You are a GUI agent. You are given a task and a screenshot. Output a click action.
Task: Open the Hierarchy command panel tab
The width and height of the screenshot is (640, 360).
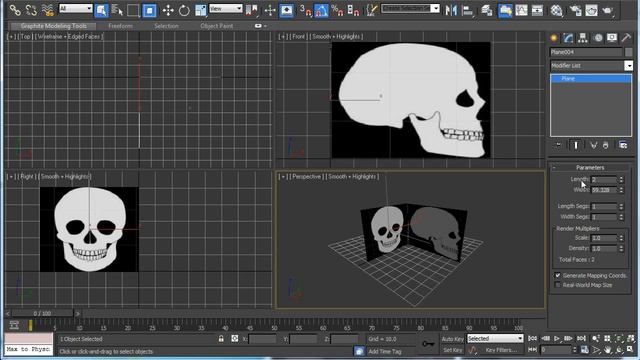pos(583,38)
